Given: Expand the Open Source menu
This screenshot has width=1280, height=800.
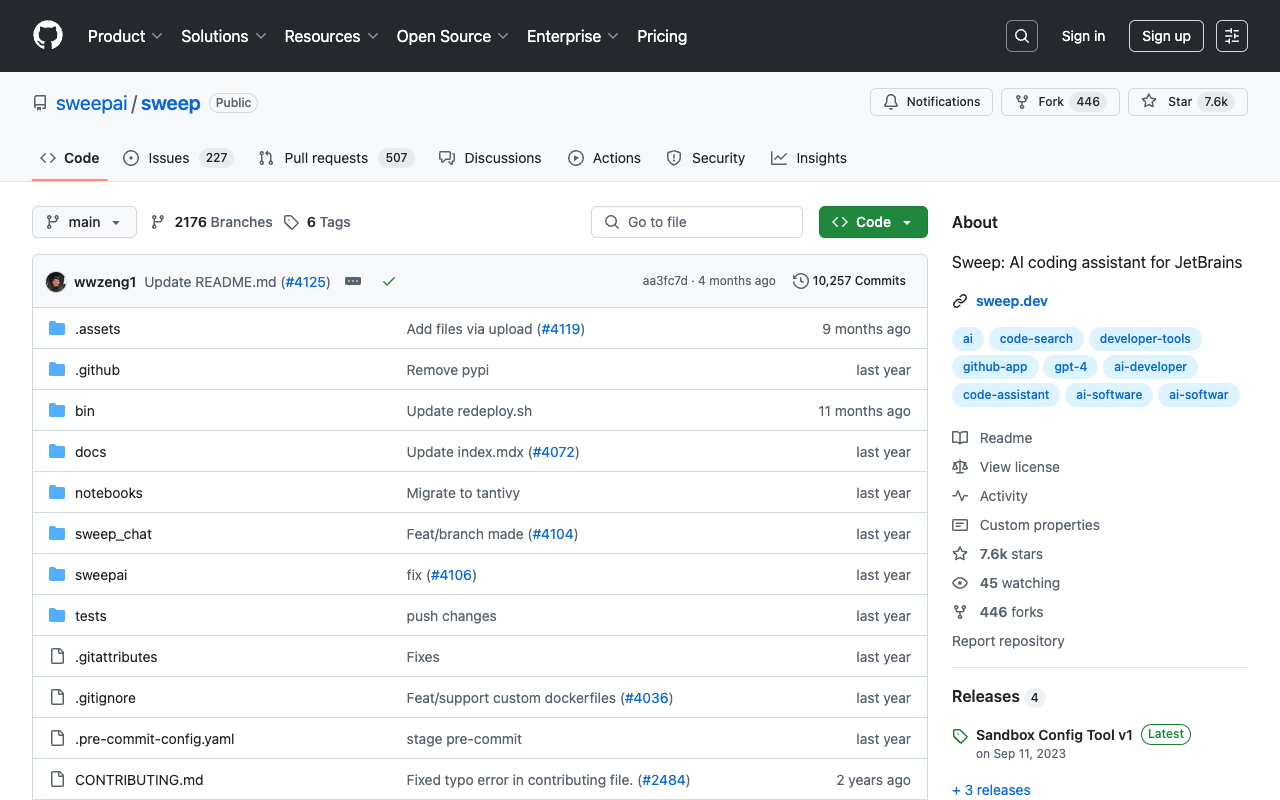Looking at the screenshot, I should [x=453, y=36].
